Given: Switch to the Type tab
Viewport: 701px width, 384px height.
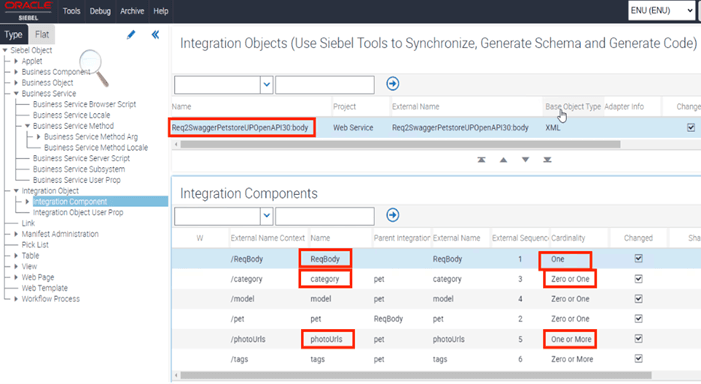Looking at the screenshot, I should click(x=13, y=34).
